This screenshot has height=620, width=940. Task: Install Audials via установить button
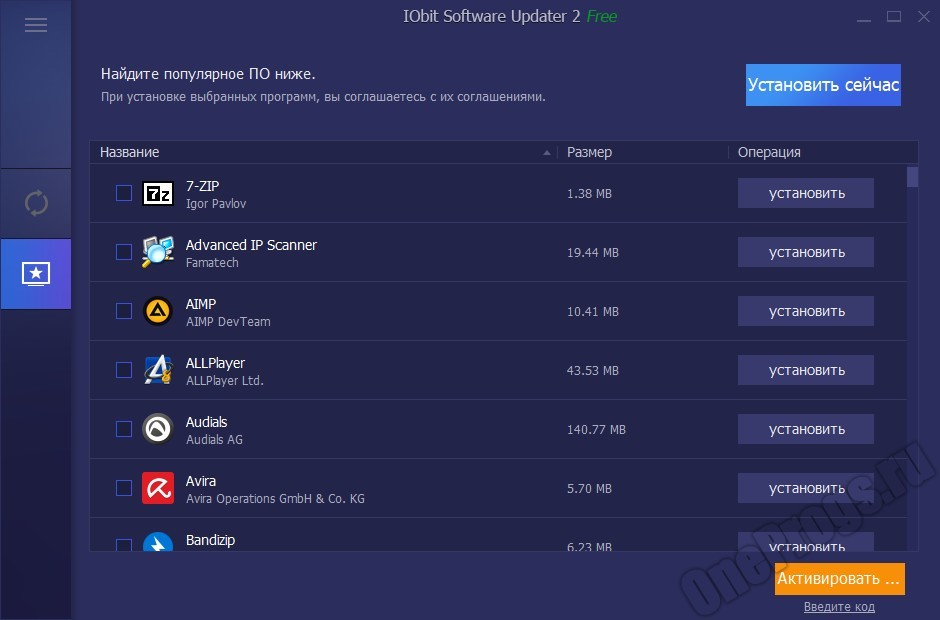coord(806,429)
